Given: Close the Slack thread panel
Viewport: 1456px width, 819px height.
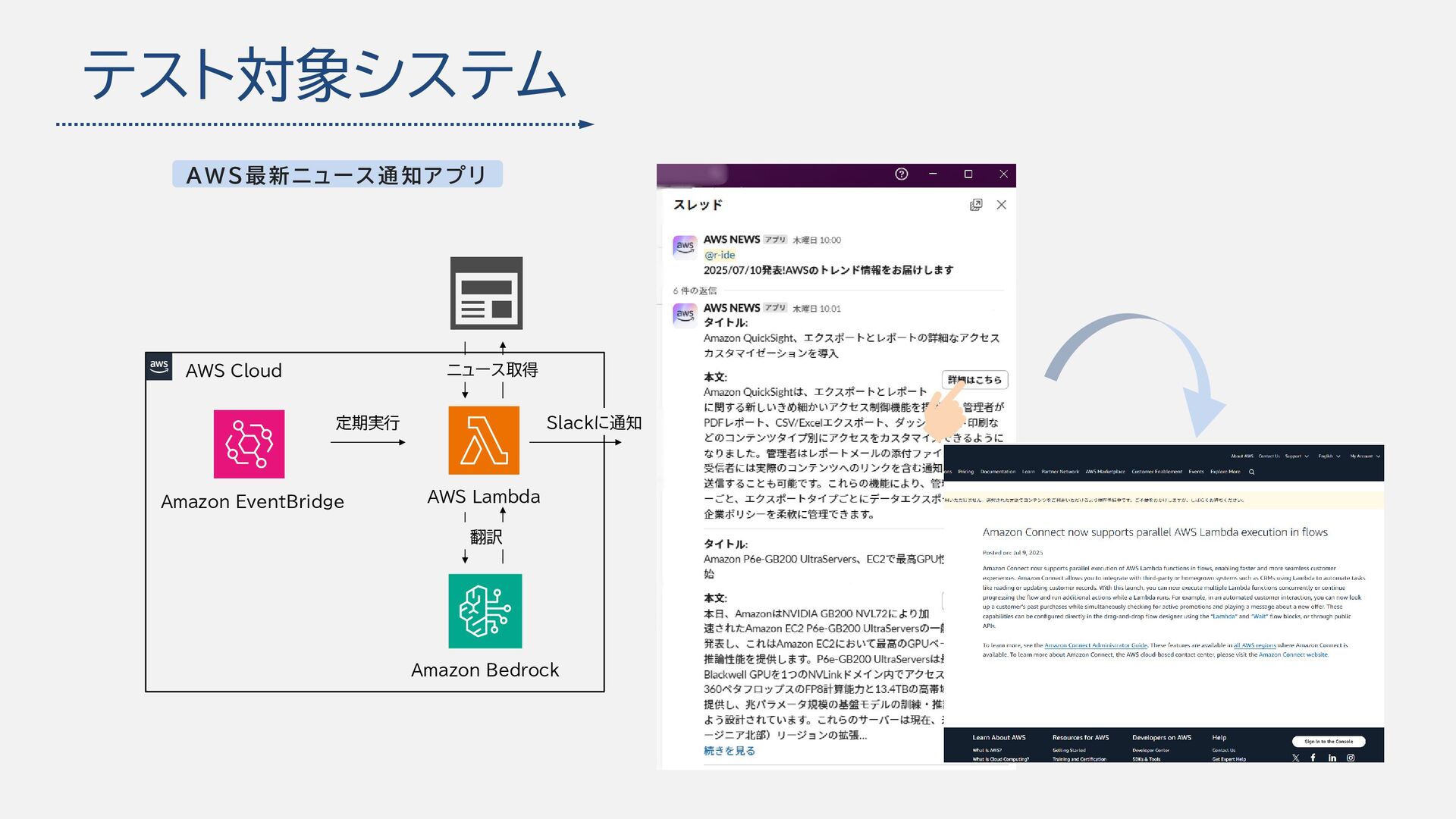Looking at the screenshot, I should 1002,205.
